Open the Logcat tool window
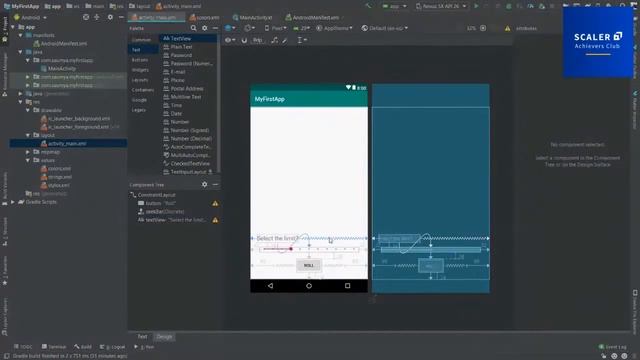640x360 pixels. [x=113, y=347]
